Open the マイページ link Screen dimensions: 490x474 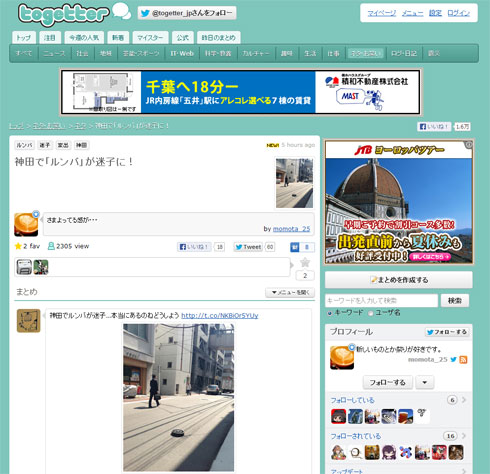click(x=382, y=13)
